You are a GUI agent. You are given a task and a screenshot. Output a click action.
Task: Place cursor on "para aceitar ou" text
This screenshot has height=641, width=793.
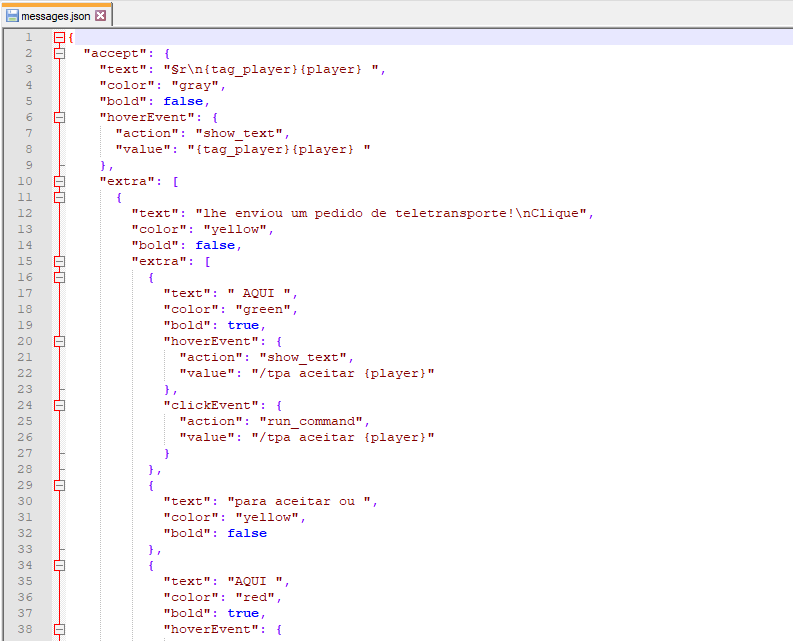[x=290, y=501]
